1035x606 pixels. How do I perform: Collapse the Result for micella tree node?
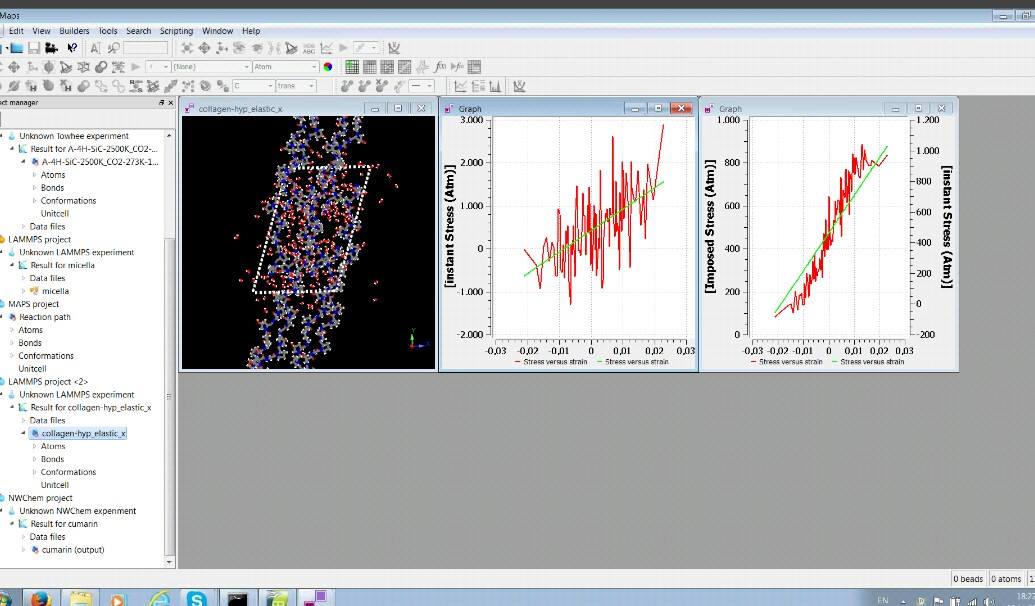13,265
